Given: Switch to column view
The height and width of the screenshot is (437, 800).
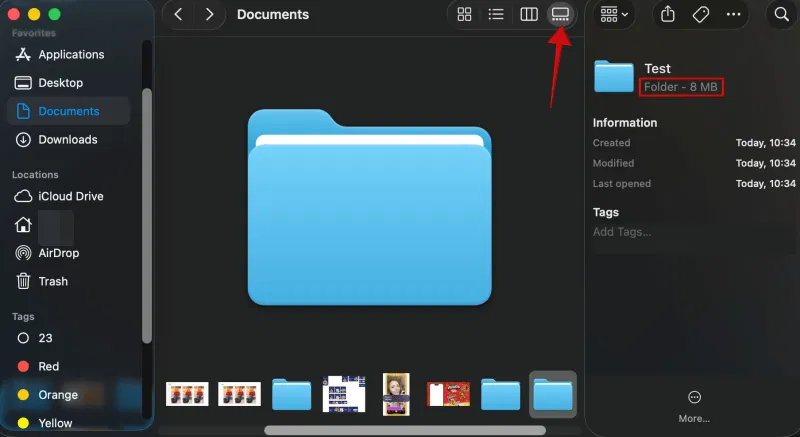Looking at the screenshot, I should [x=529, y=14].
